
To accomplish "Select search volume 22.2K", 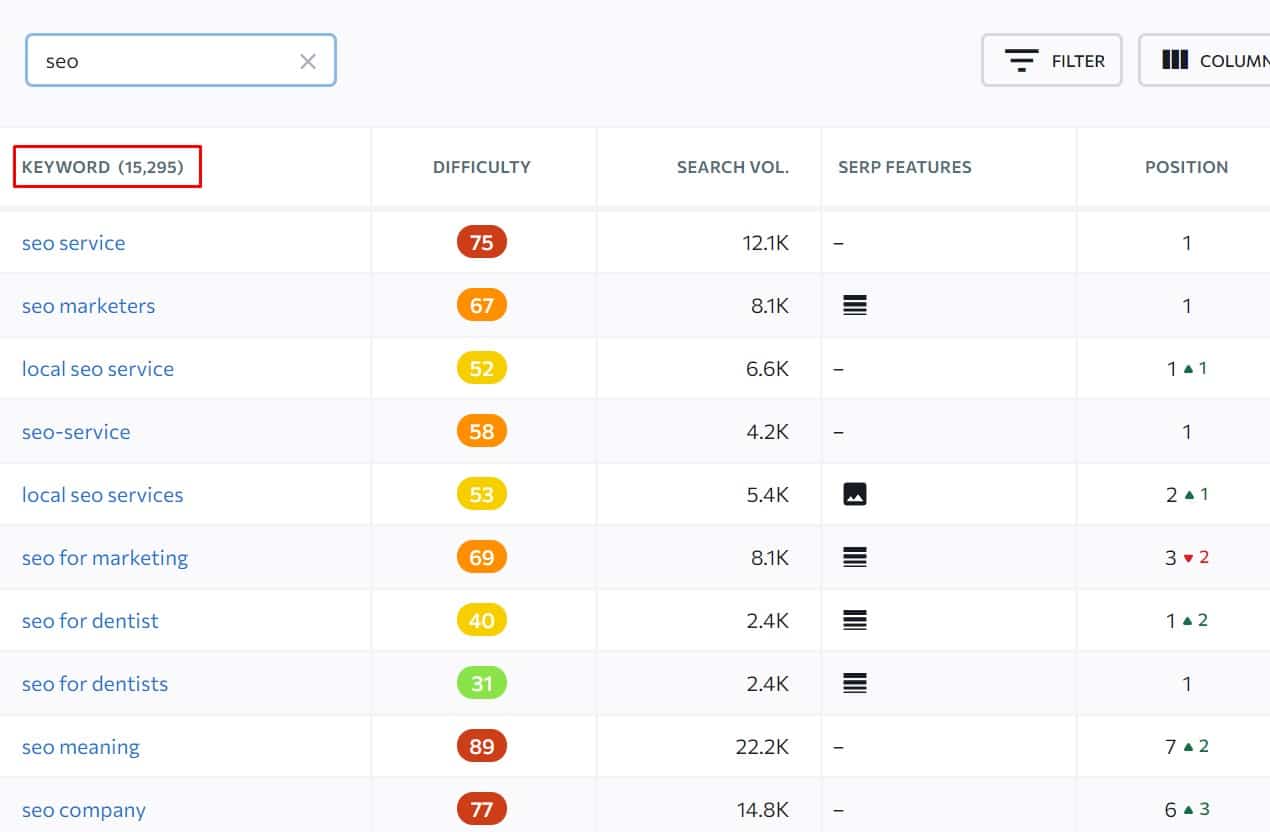I will (x=763, y=747).
